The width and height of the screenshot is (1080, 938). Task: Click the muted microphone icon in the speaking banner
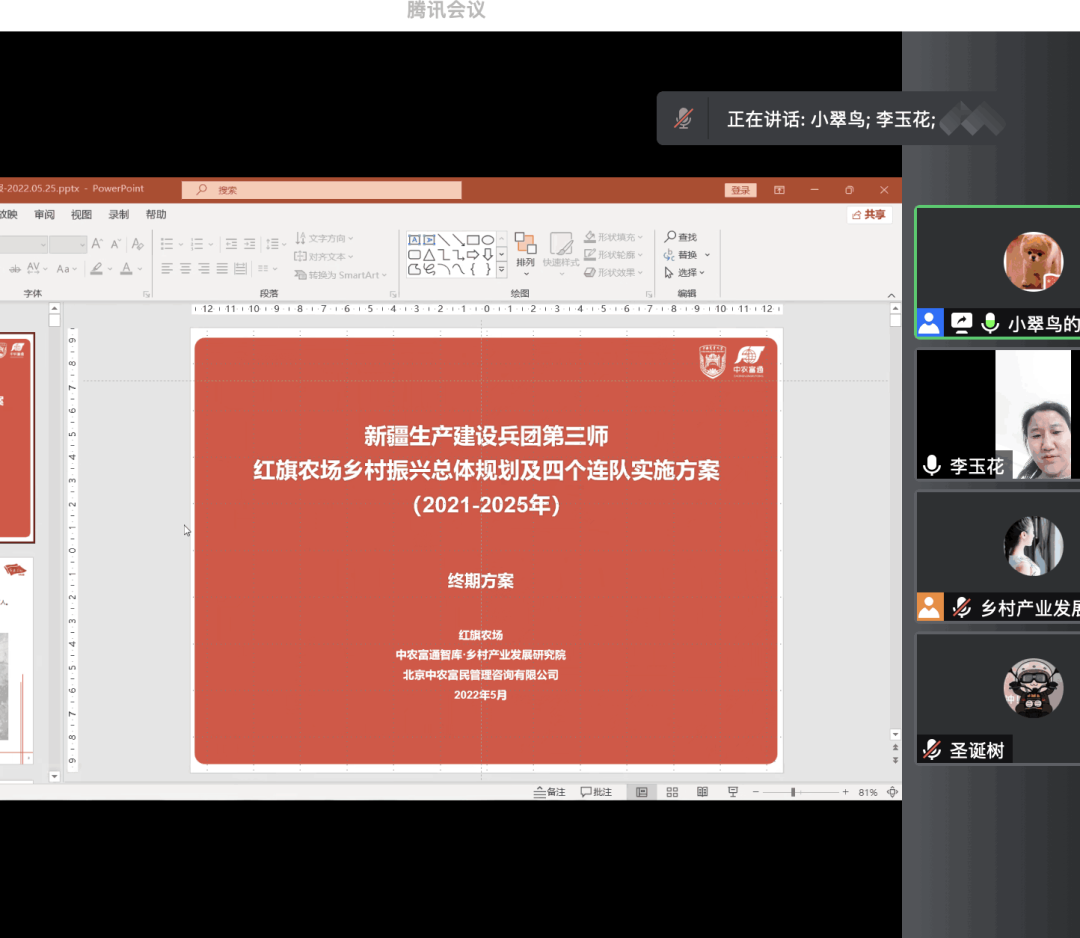[683, 118]
